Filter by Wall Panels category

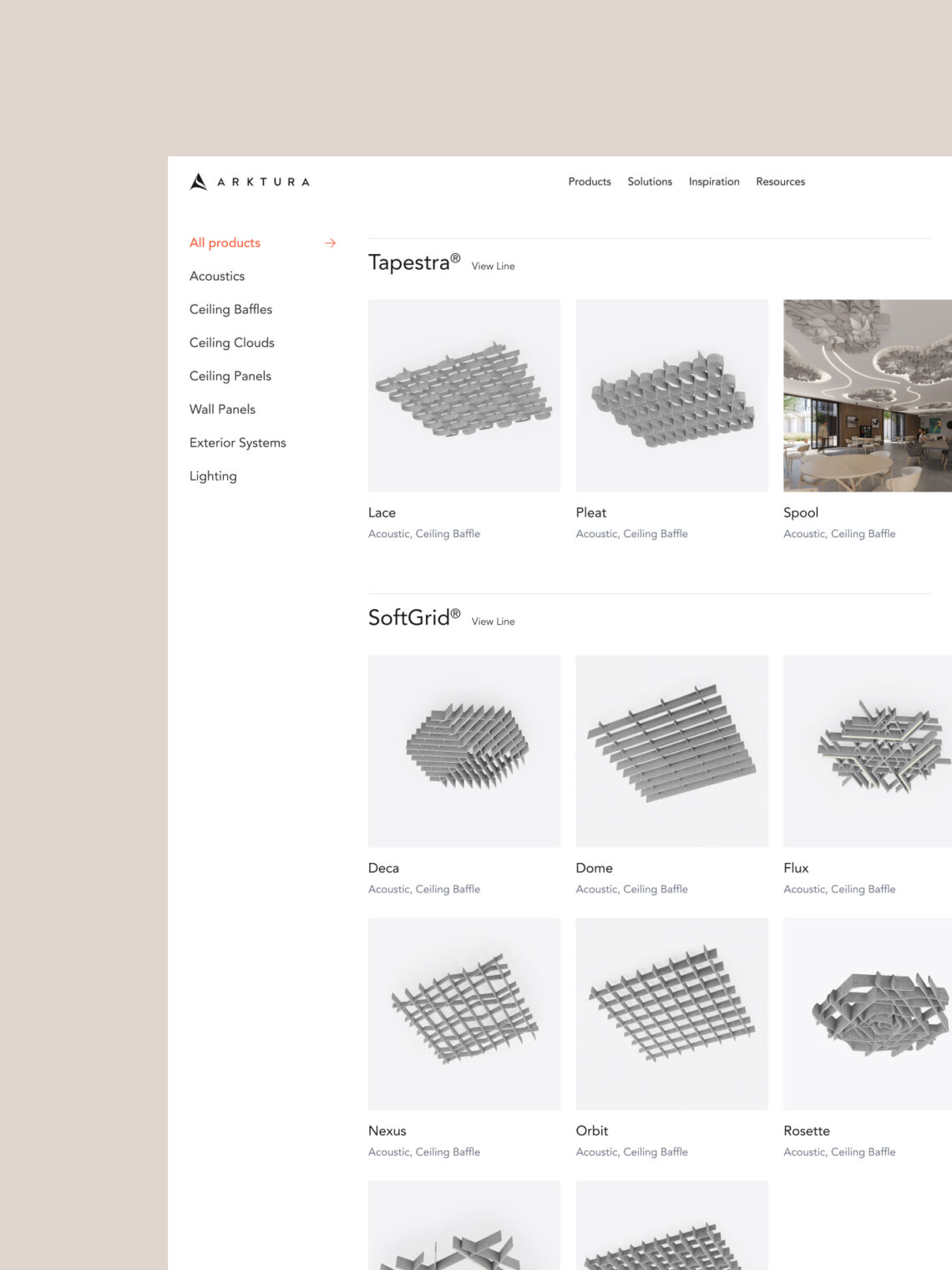pos(222,409)
